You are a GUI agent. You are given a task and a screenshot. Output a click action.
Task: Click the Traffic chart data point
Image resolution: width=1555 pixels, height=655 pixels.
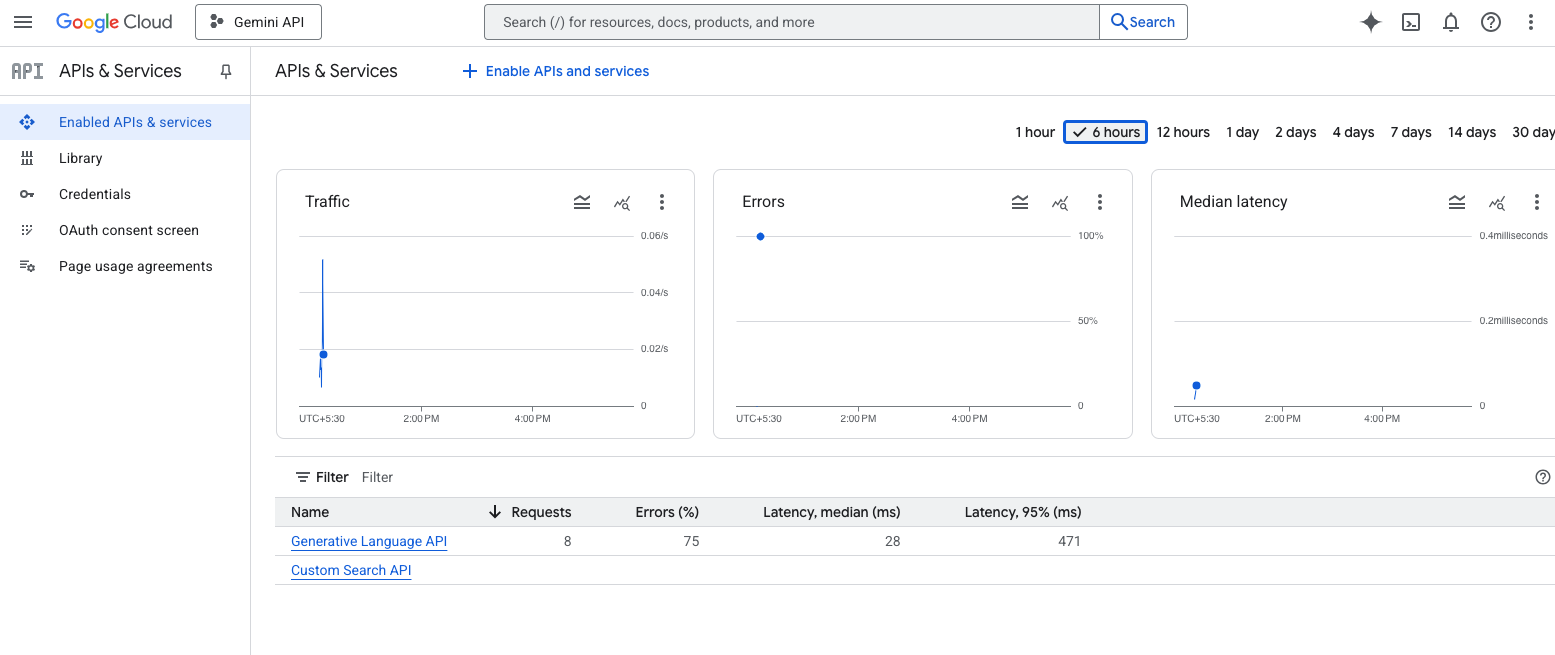[323, 354]
